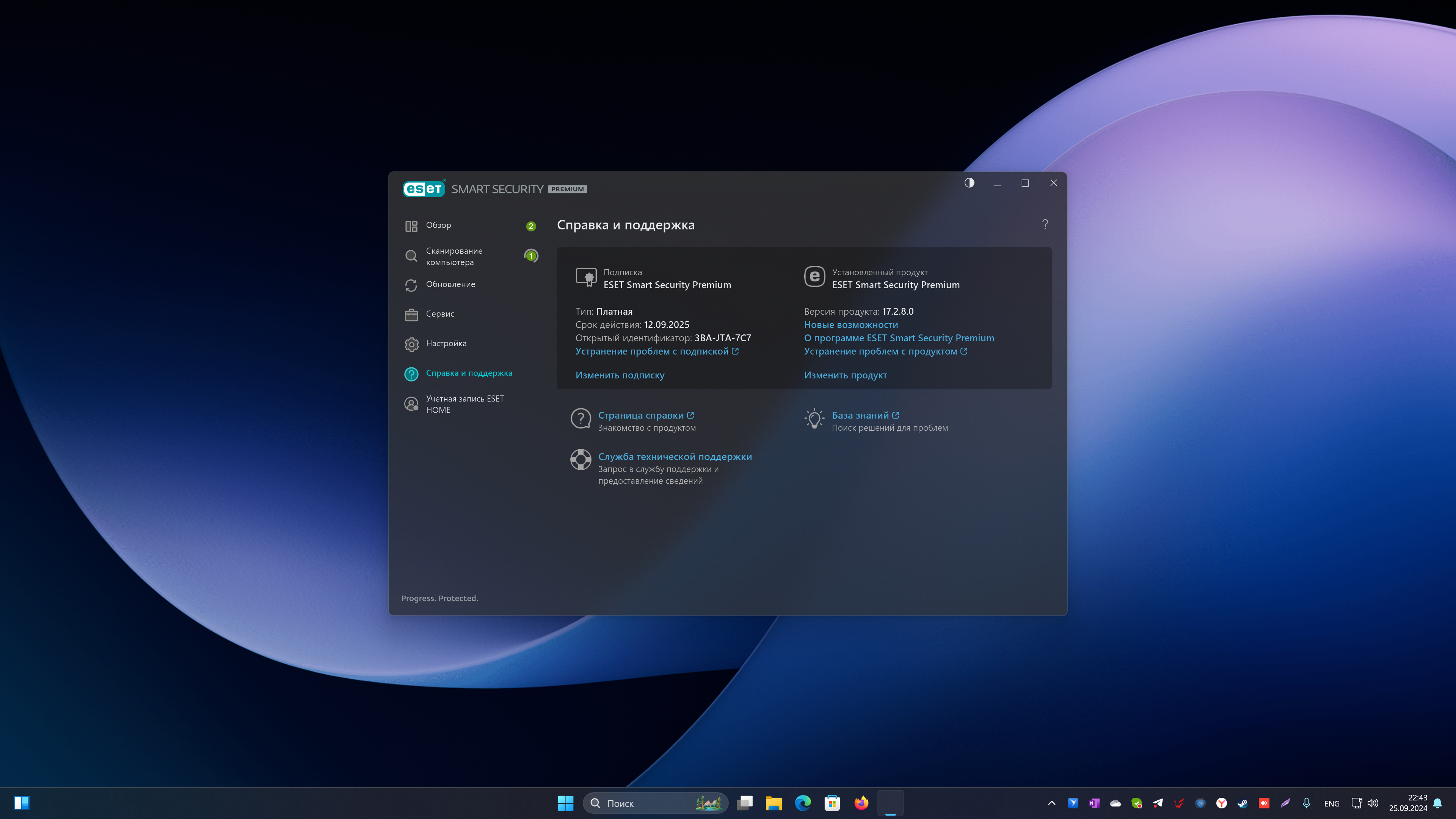
Task: Launch Microsoft Edge from taskbar
Action: 803,803
